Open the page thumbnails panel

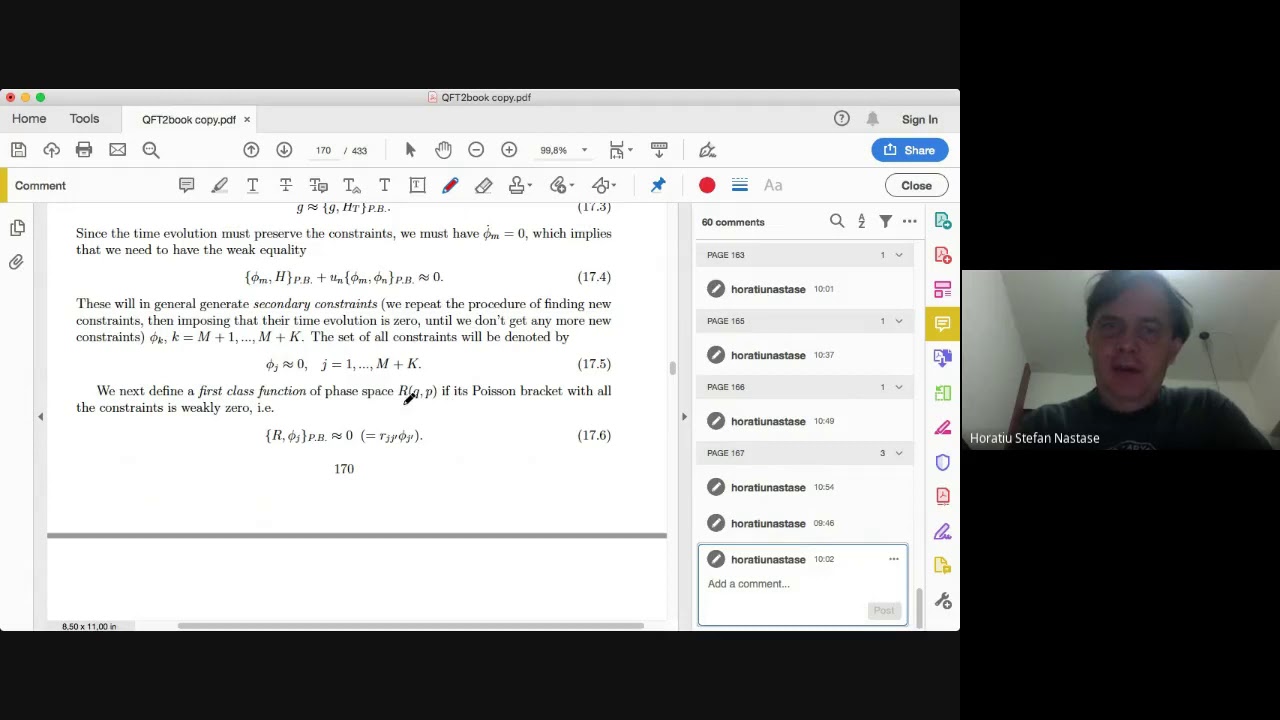17,228
